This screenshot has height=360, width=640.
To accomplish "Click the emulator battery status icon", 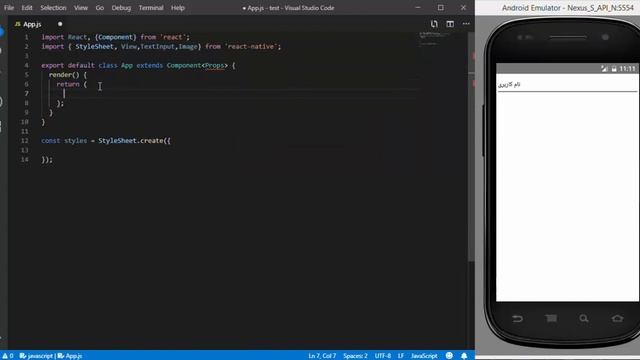I will pos(613,69).
